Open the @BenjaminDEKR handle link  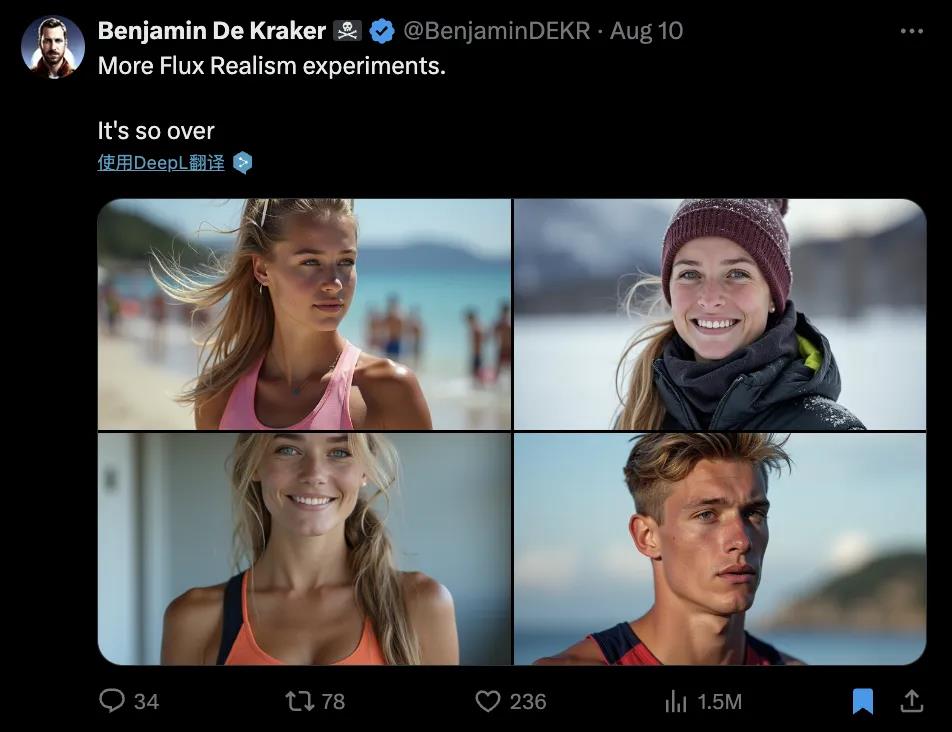pyautogui.click(x=496, y=31)
